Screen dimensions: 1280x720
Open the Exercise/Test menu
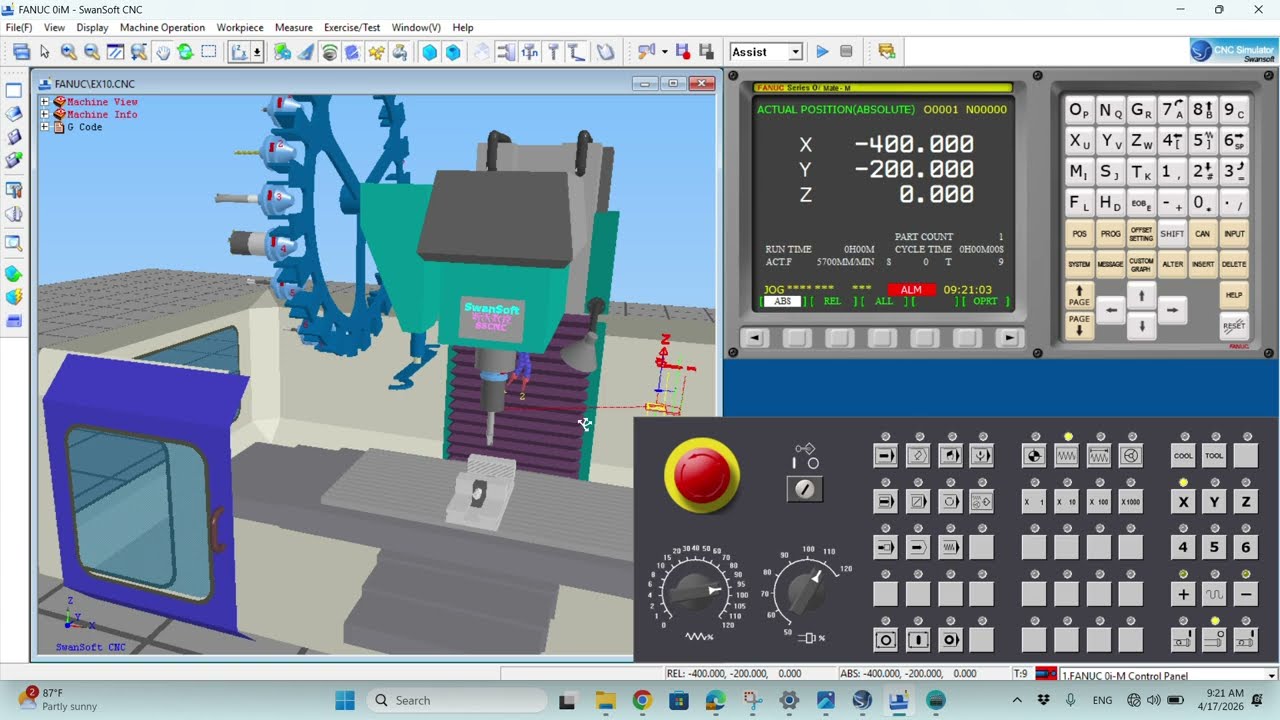click(x=352, y=27)
